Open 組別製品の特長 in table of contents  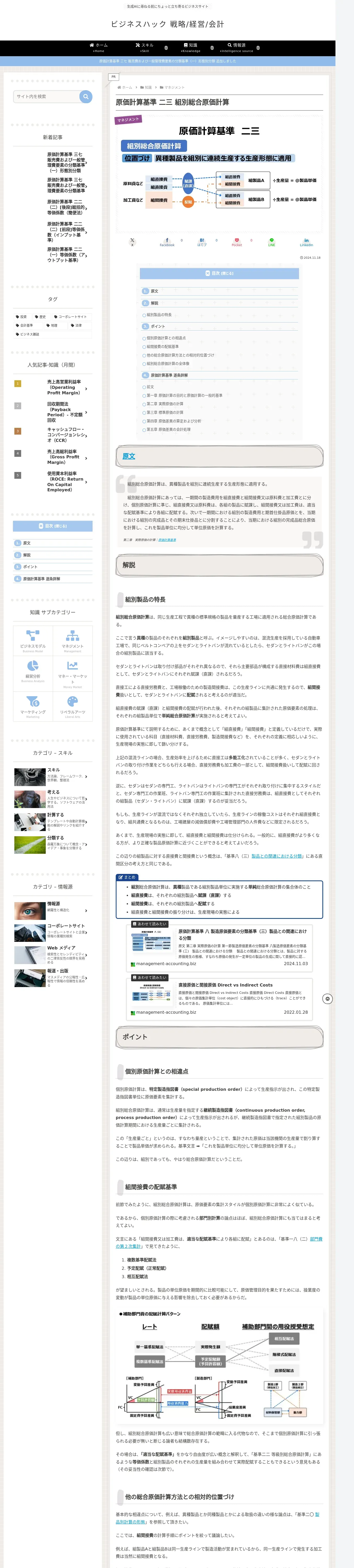[159, 315]
